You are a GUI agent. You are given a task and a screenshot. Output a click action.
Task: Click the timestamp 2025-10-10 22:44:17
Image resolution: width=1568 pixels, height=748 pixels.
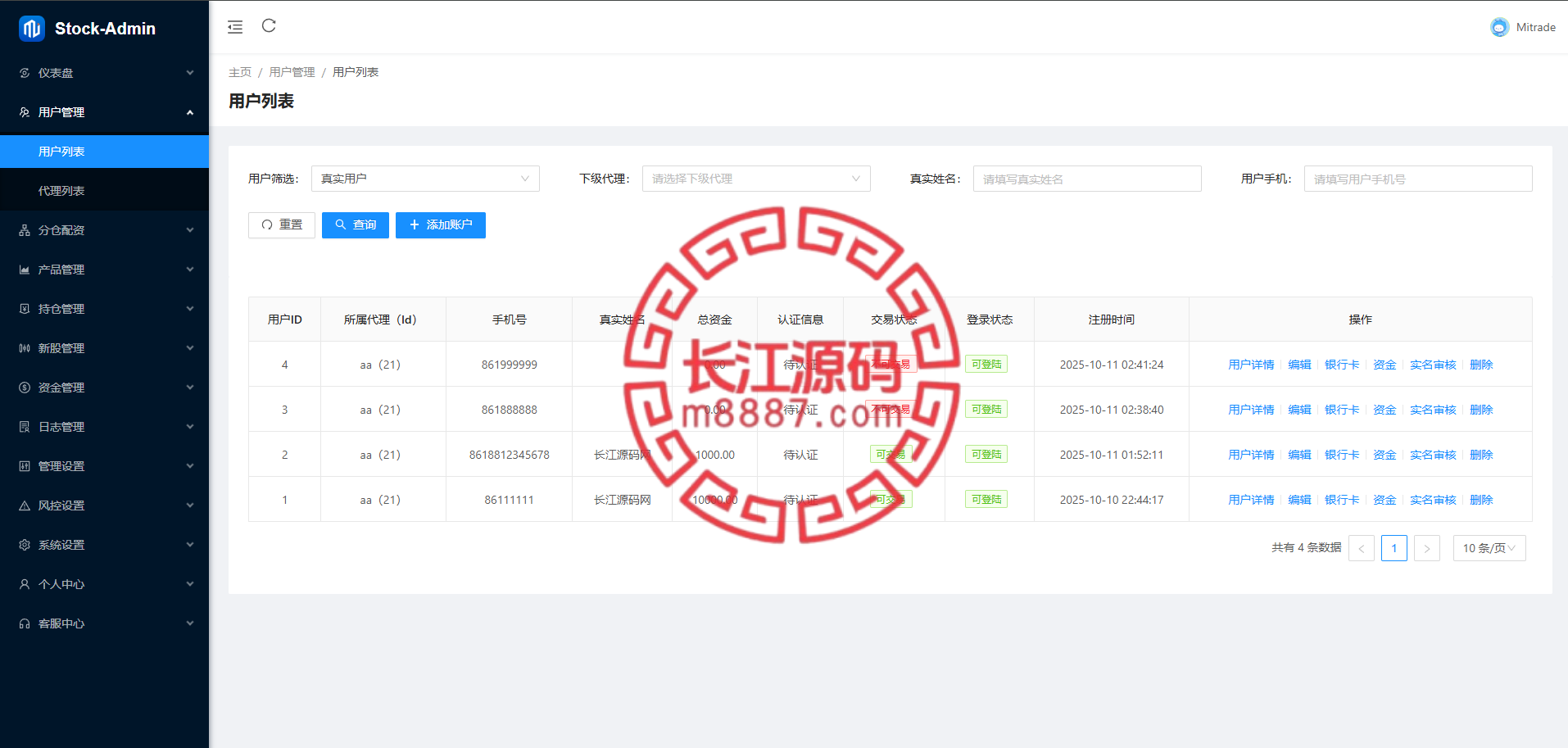tap(1112, 500)
